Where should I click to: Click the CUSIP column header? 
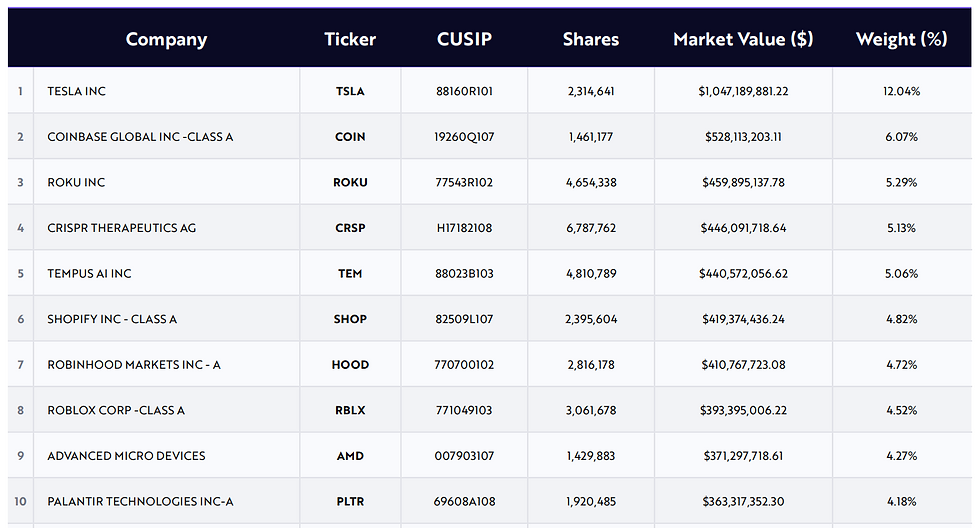(x=464, y=39)
